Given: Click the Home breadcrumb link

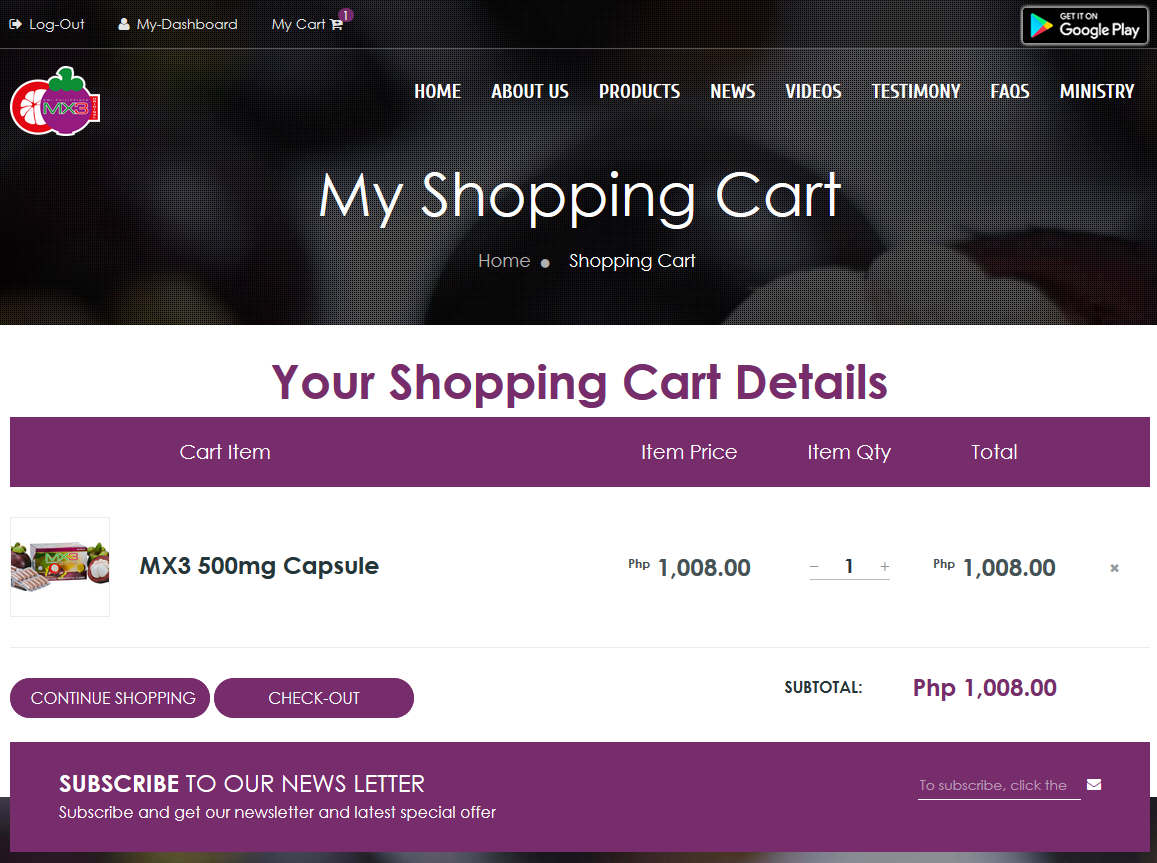Looking at the screenshot, I should coord(504,261).
